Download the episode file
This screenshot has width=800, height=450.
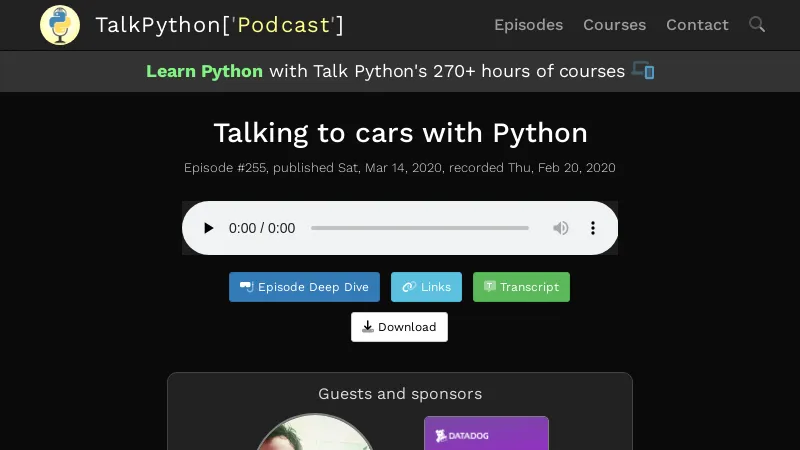[x=399, y=327]
